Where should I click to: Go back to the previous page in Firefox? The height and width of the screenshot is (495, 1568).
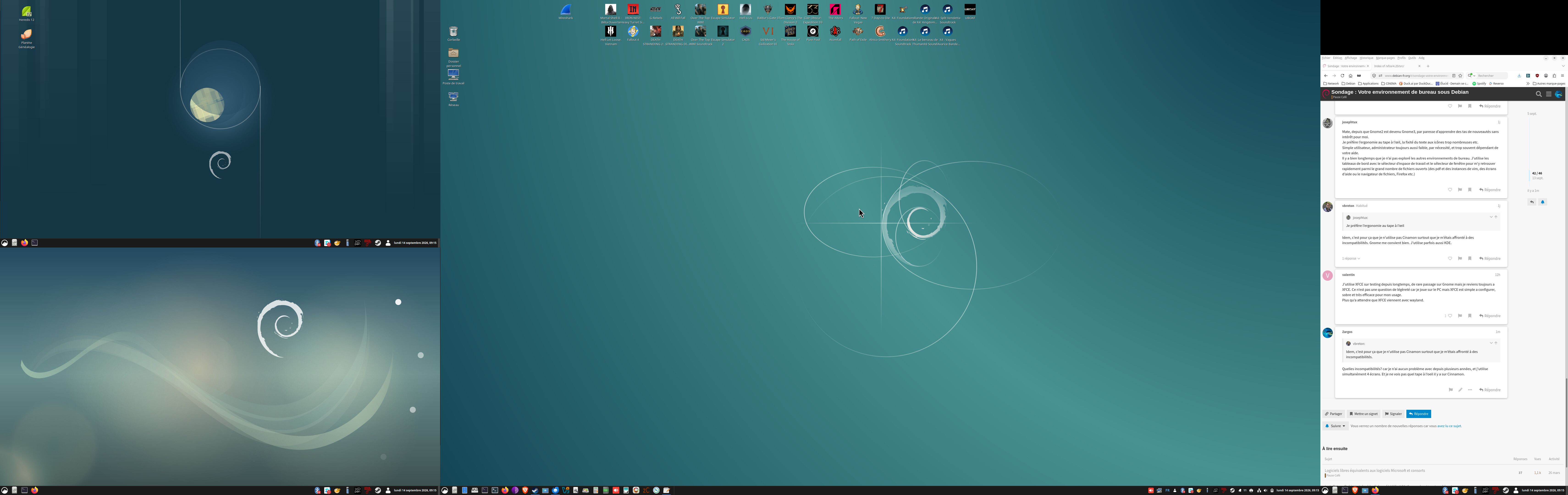[1326, 75]
